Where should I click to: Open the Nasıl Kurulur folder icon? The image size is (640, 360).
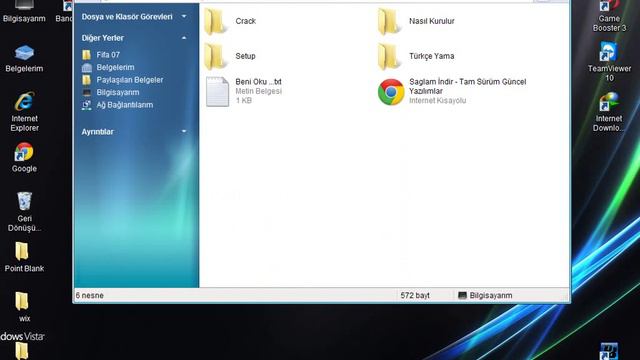[389, 22]
